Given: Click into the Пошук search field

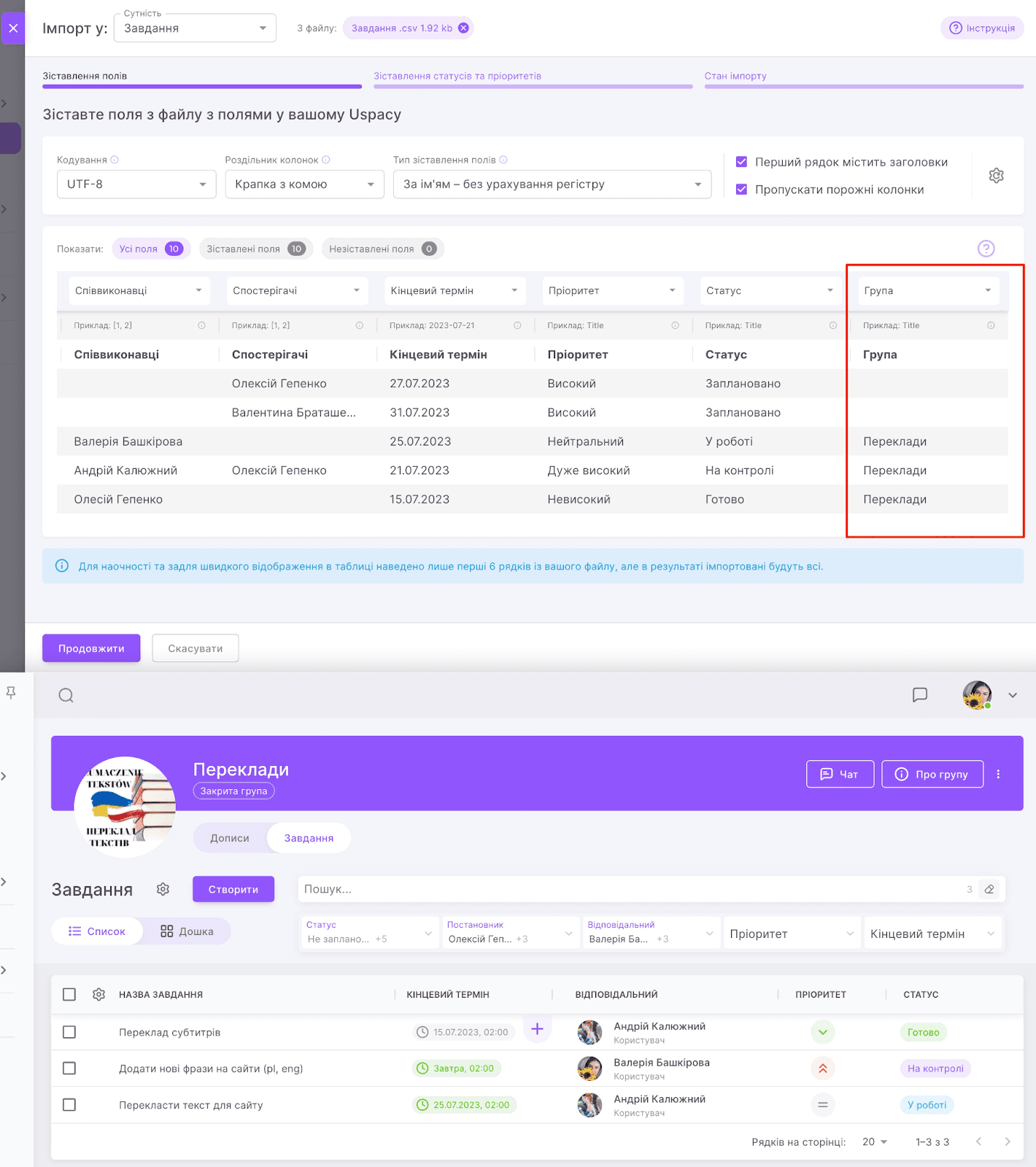Looking at the screenshot, I should pos(627,889).
